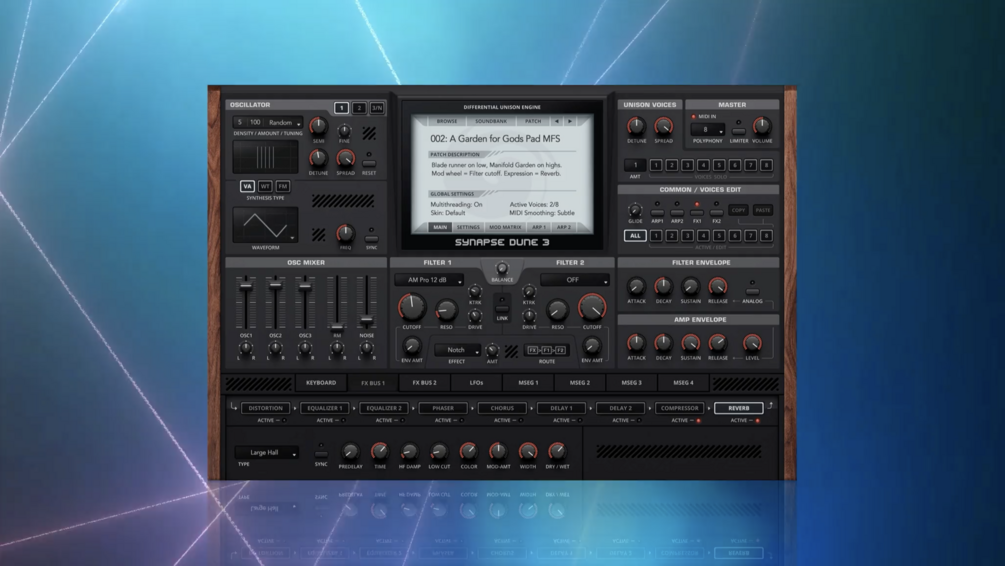Screen dimensions: 1005x566
Task: Click the RM mixer fader
Action: point(336,327)
